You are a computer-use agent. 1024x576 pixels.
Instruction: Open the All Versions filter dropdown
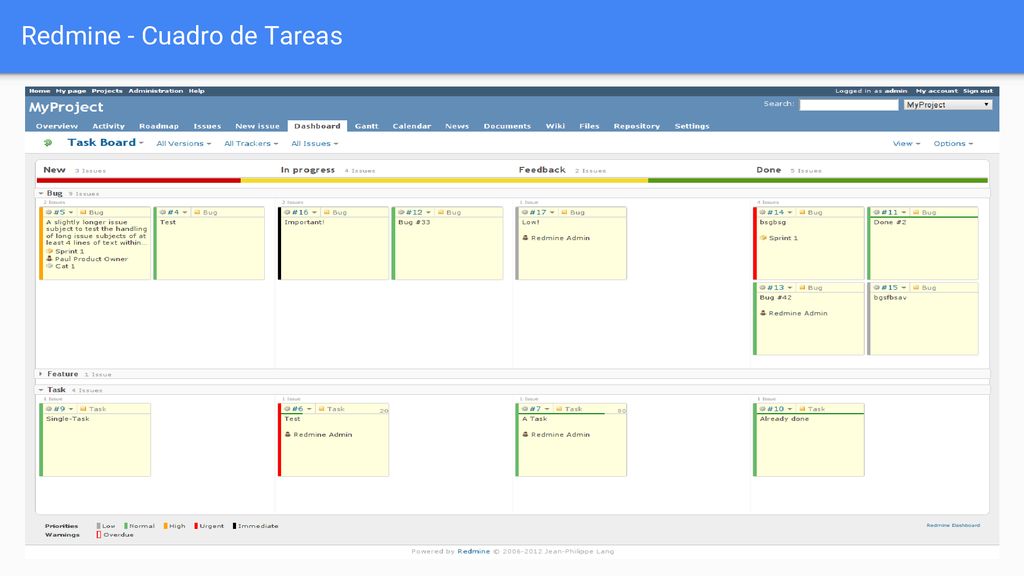tap(184, 144)
